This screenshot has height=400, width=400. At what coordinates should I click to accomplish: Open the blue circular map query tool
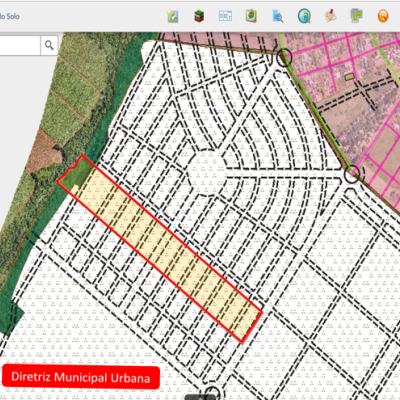click(304, 16)
